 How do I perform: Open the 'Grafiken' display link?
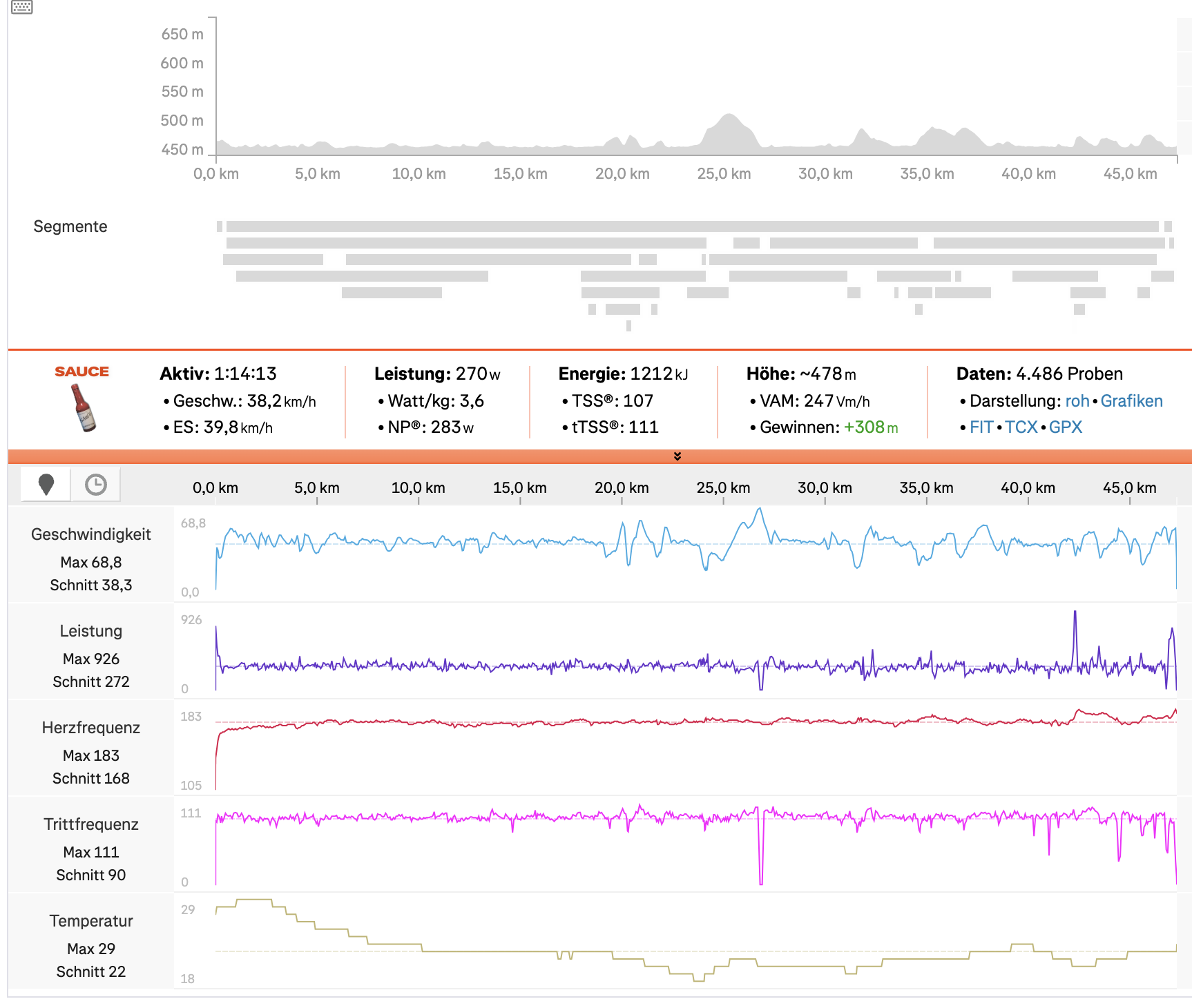click(1131, 401)
